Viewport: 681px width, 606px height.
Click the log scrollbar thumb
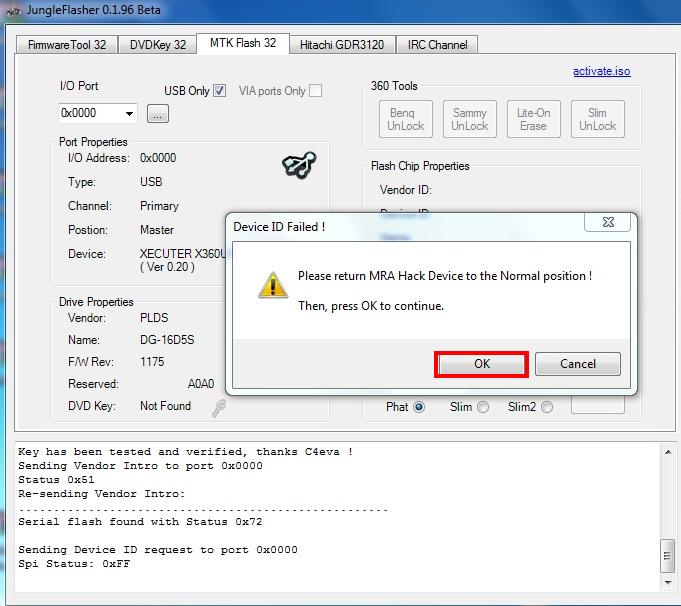[668, 556]
